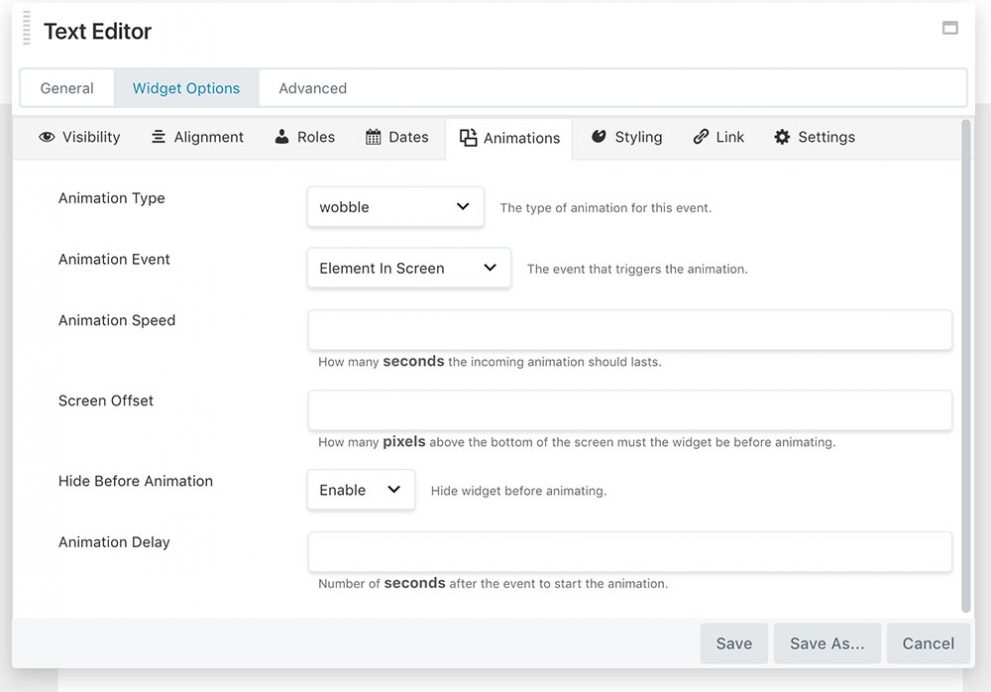
Task: Click inside the Animation Delay field
Action: tap(630, 551)
